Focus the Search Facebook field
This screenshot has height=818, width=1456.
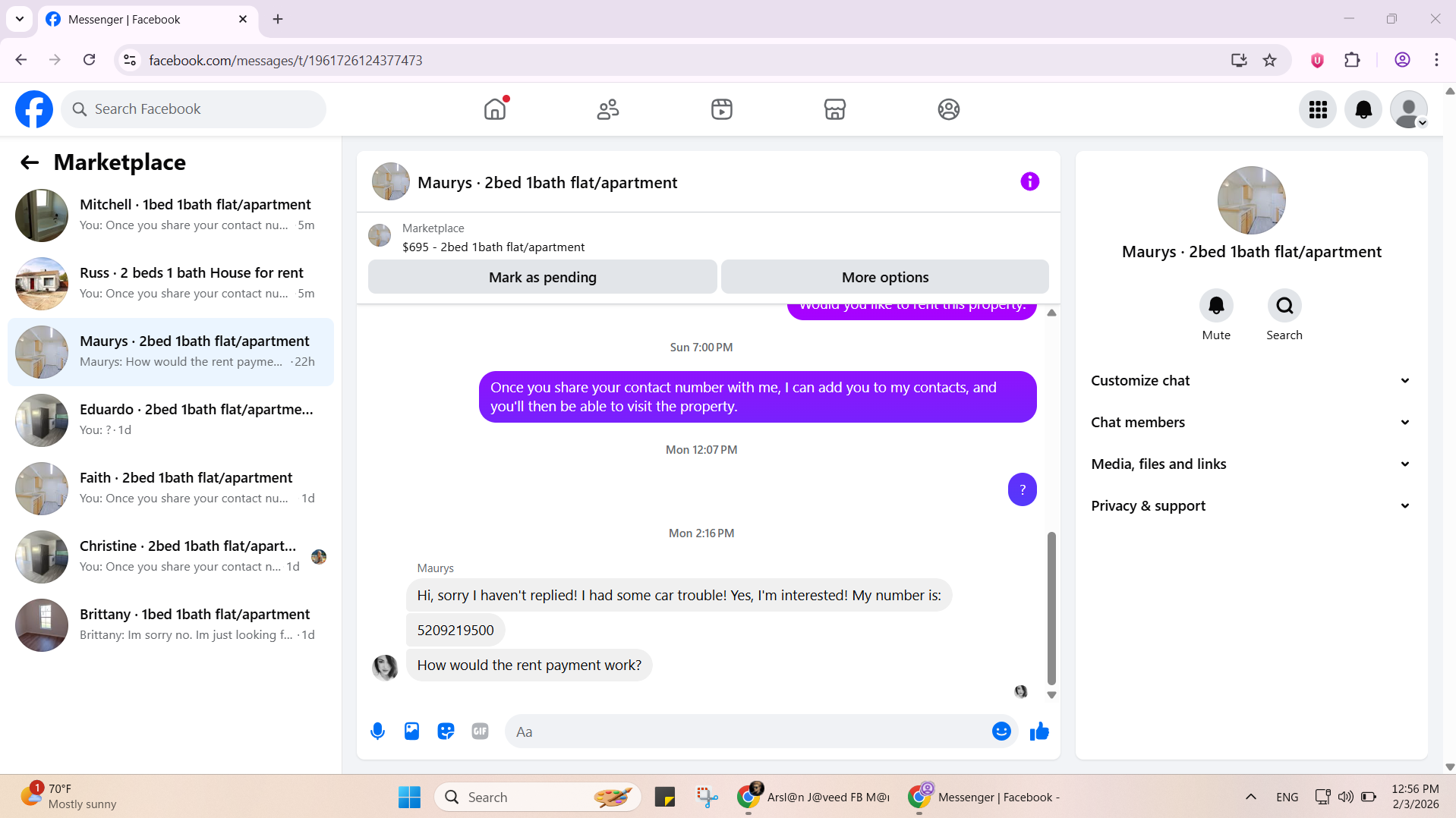pyautogui.click(x=194, y=109)
